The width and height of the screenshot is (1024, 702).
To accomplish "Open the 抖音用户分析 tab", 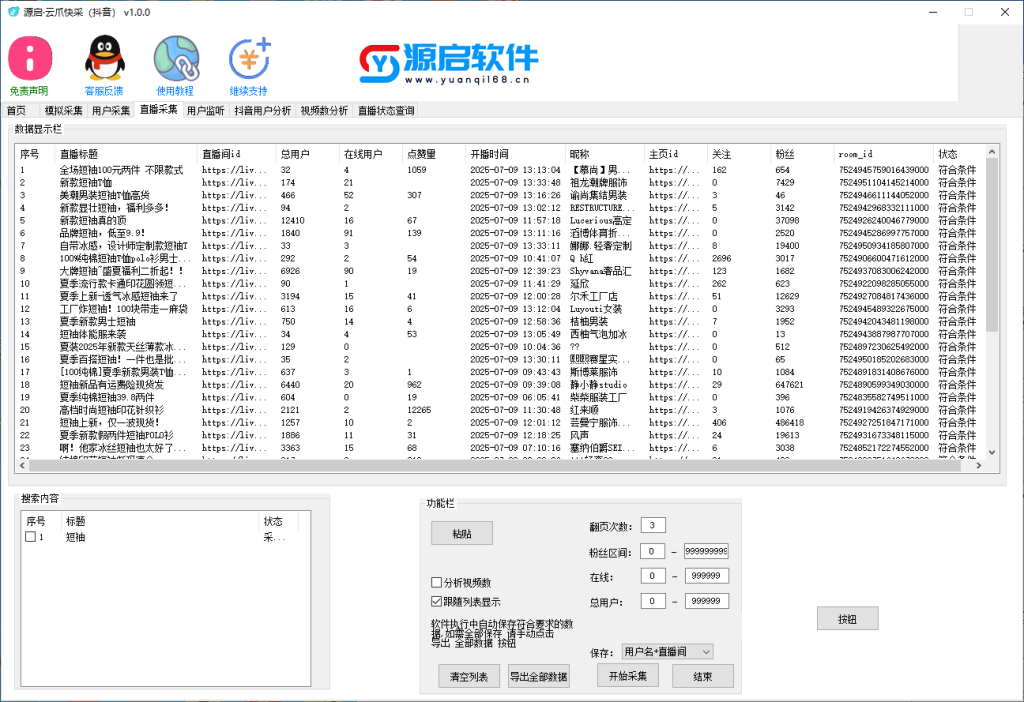I will (x=263, y=111).
